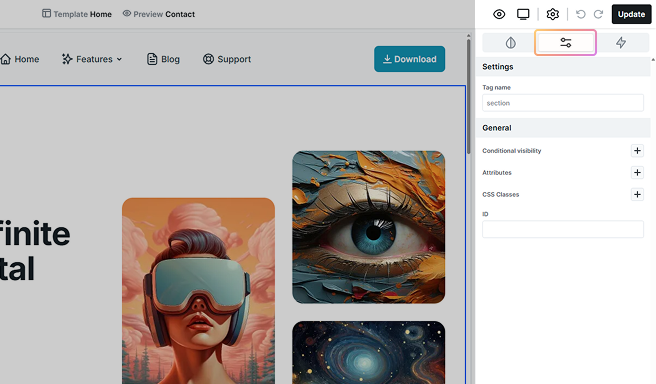Select the settings sliders tab
Viewport: 656px width, 384px height.
click(566, 43)
